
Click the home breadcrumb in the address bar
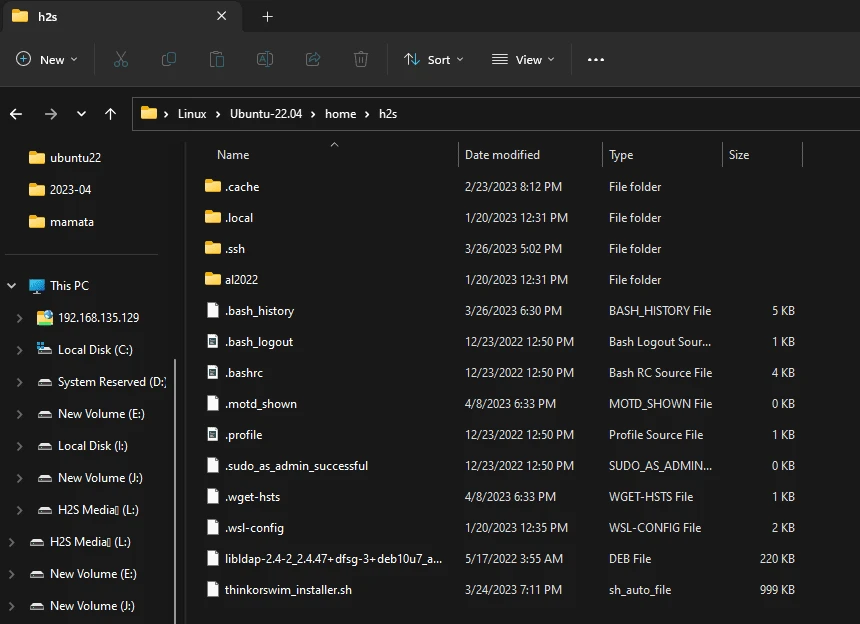point(340,113)
